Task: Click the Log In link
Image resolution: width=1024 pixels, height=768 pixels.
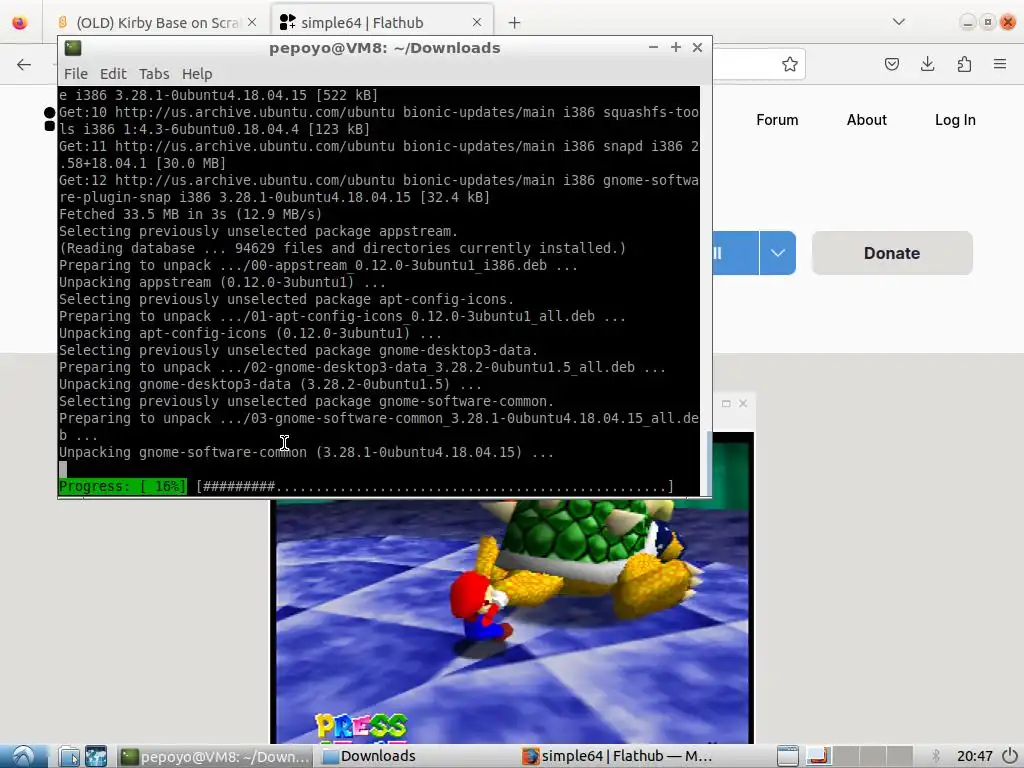Action: [x=955, y=120]
